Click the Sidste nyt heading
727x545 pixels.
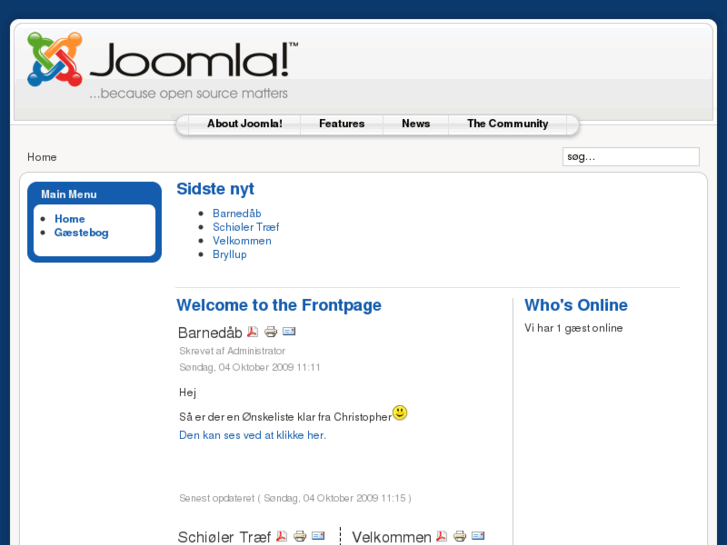(215, 189)
